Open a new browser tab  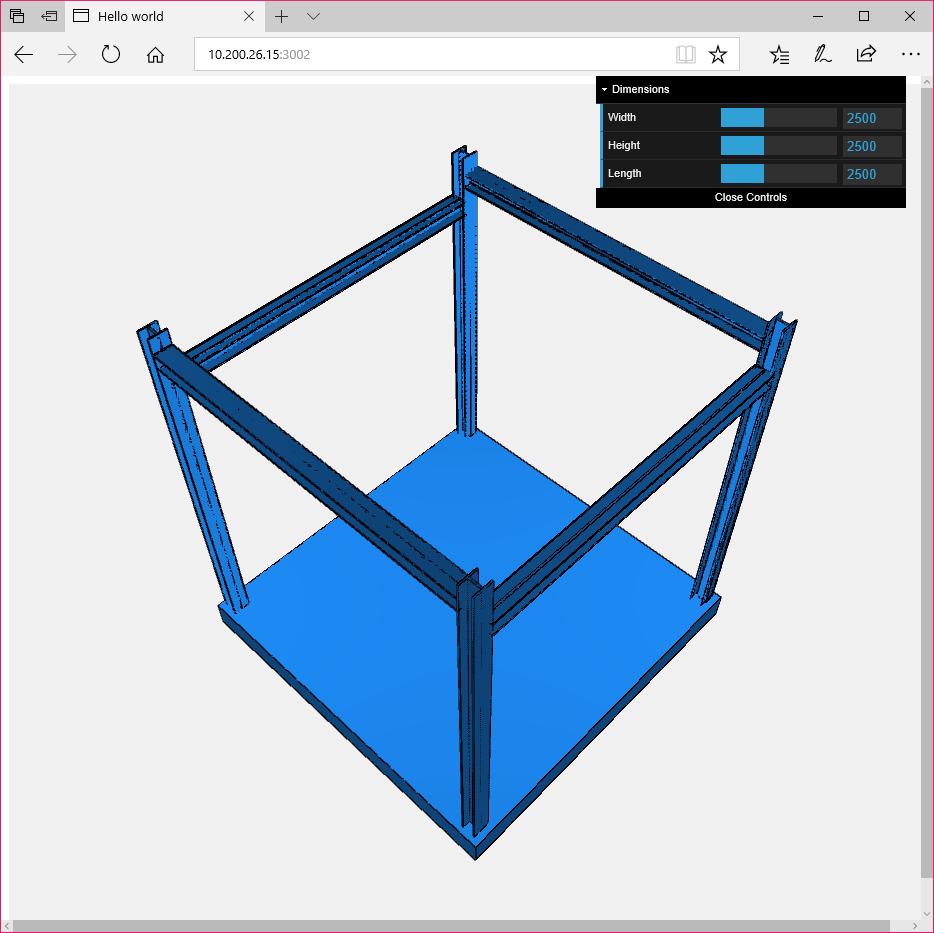281,16
